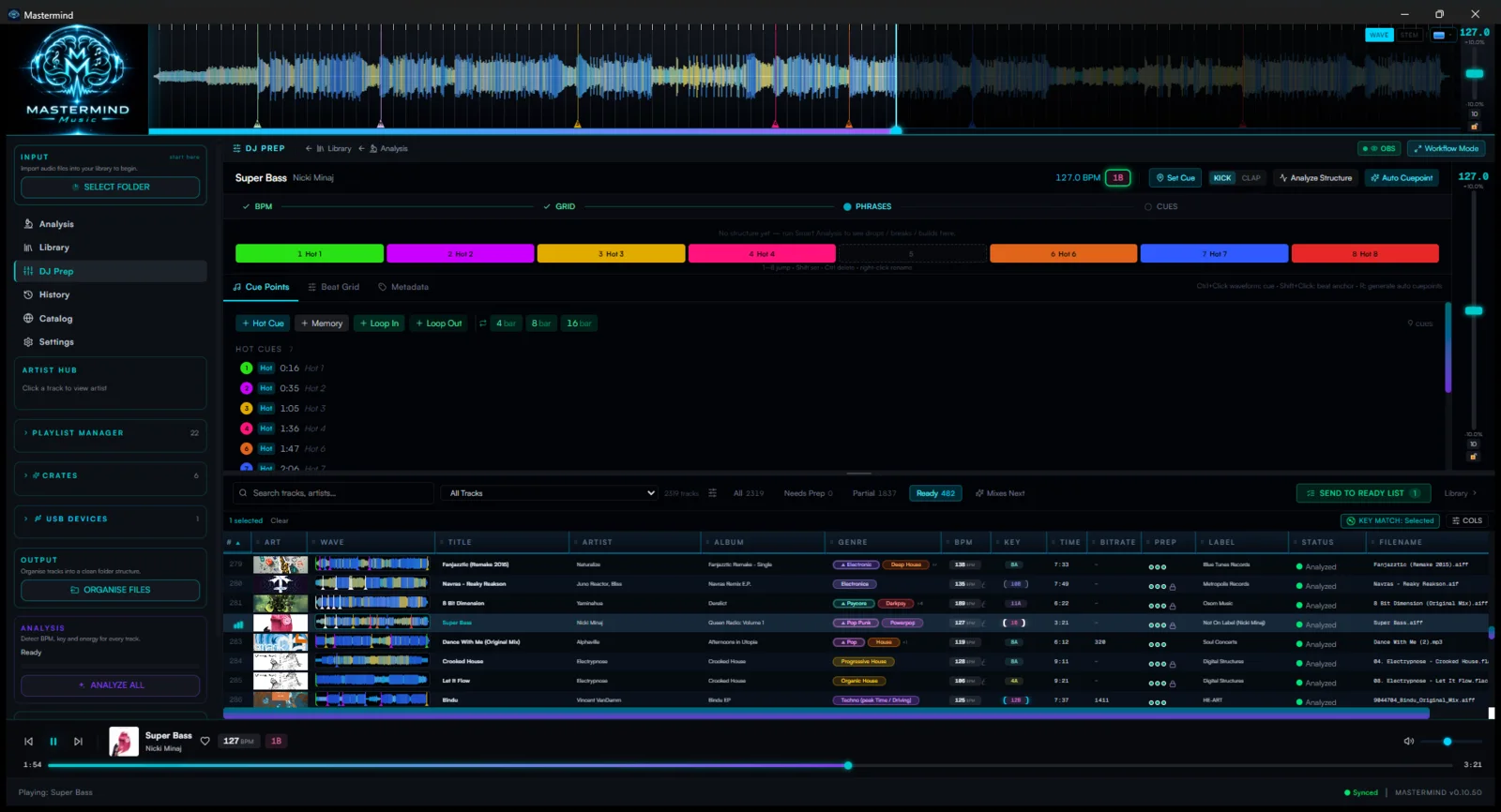Select the green Hot 1 cue pad
The height and width of the screenshot is (812, 1501).
[x=310, y=254]
